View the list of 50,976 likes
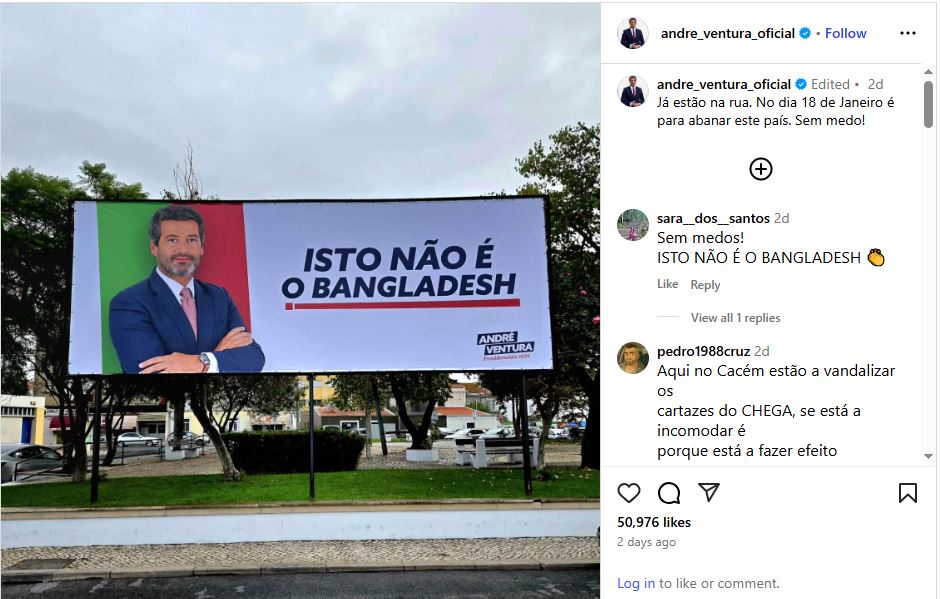 coord(654,522)
